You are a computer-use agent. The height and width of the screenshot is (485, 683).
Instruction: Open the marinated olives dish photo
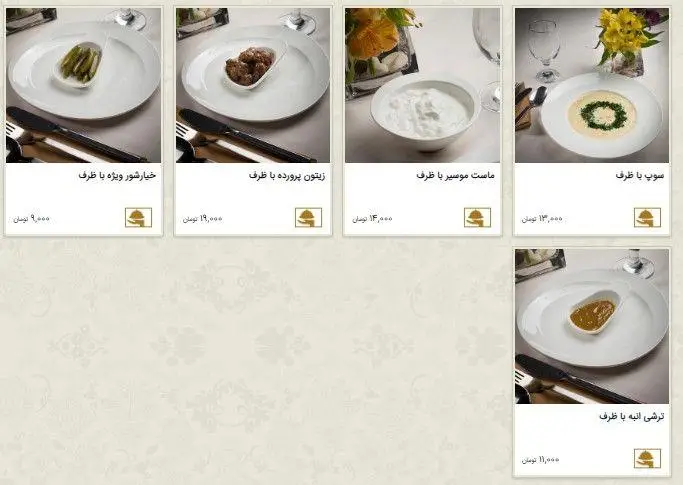(253, 85)
